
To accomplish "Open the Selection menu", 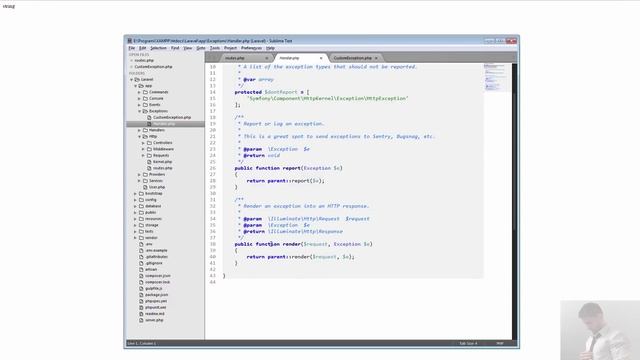I will [x=158, y=48].
